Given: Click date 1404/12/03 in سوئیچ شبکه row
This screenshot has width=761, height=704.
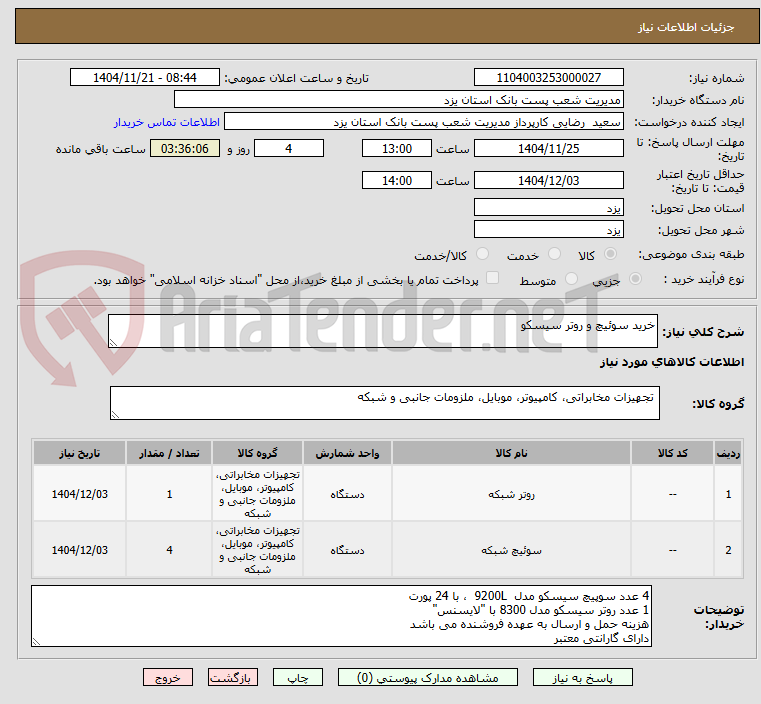Looking at the screenshot, I should (x=80, y=550).
